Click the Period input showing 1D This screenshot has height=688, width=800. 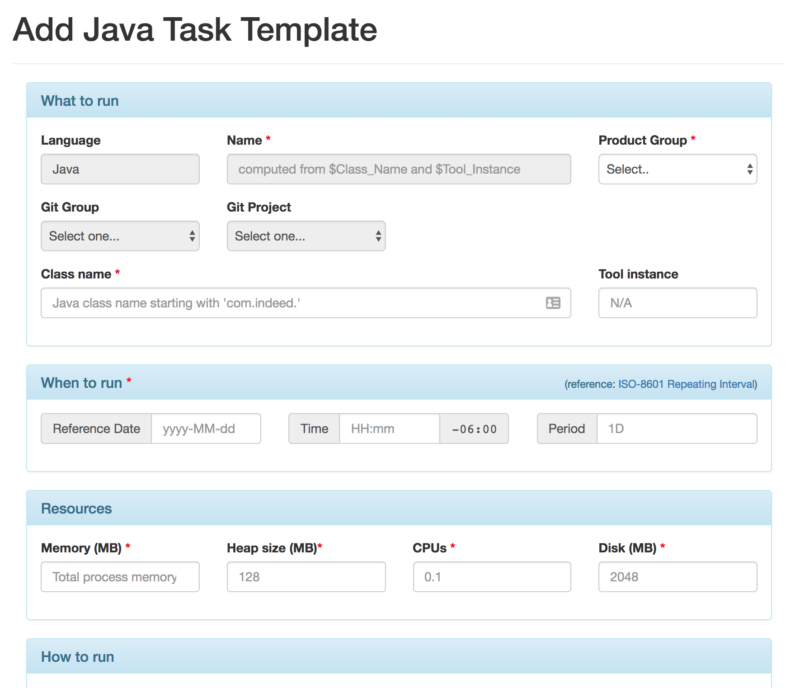pyautogui.click(x=677, y=429)
